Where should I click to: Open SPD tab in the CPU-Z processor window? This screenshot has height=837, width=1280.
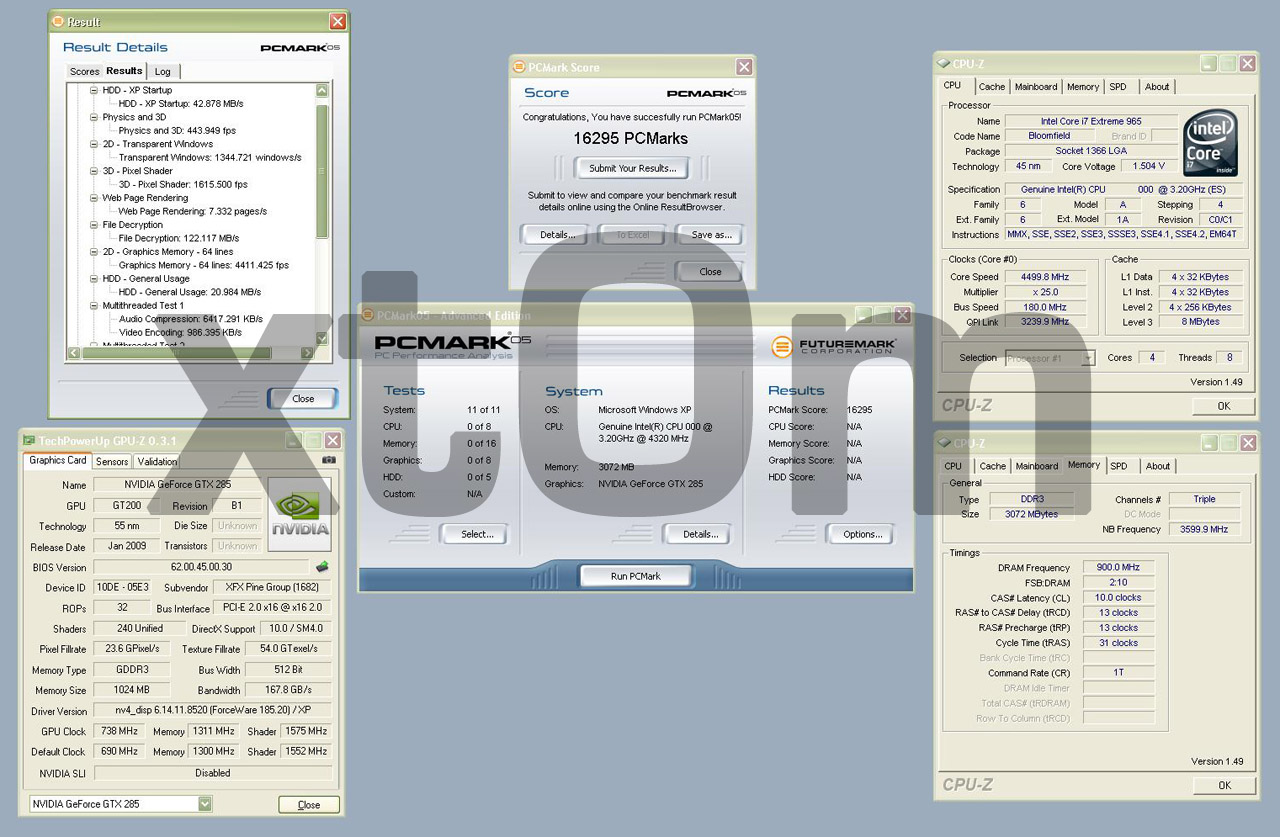pos(1118,87)
